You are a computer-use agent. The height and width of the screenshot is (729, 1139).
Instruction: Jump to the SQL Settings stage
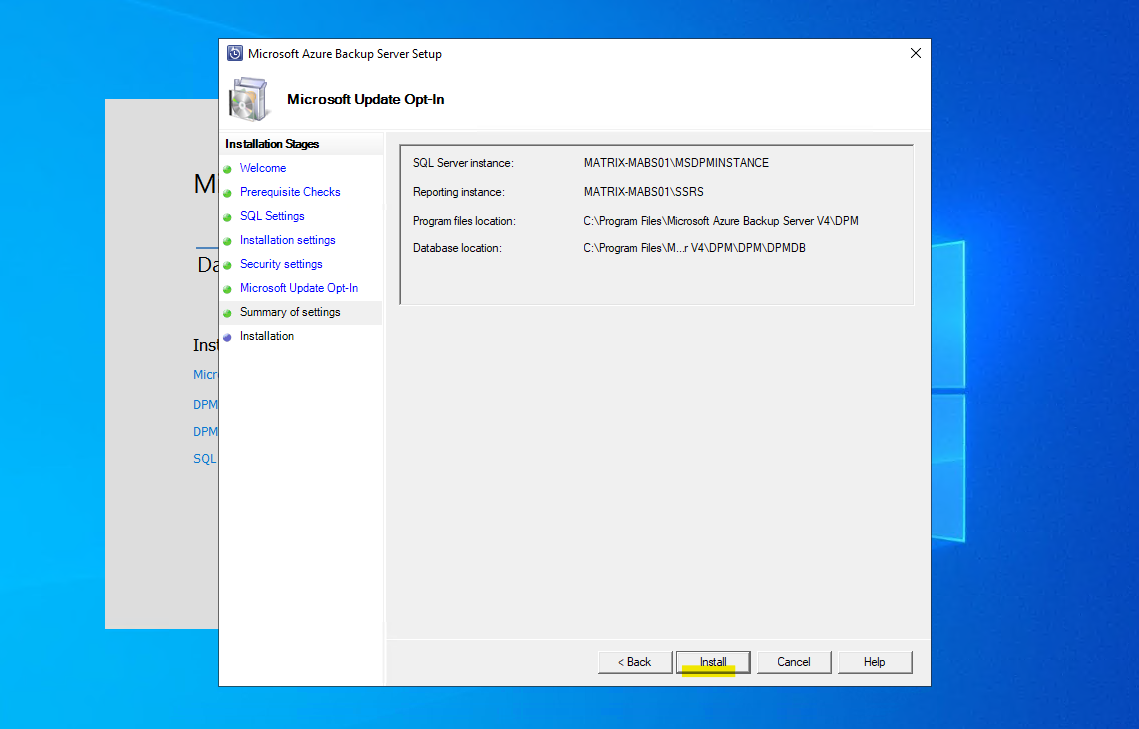[x=272, y=216]
